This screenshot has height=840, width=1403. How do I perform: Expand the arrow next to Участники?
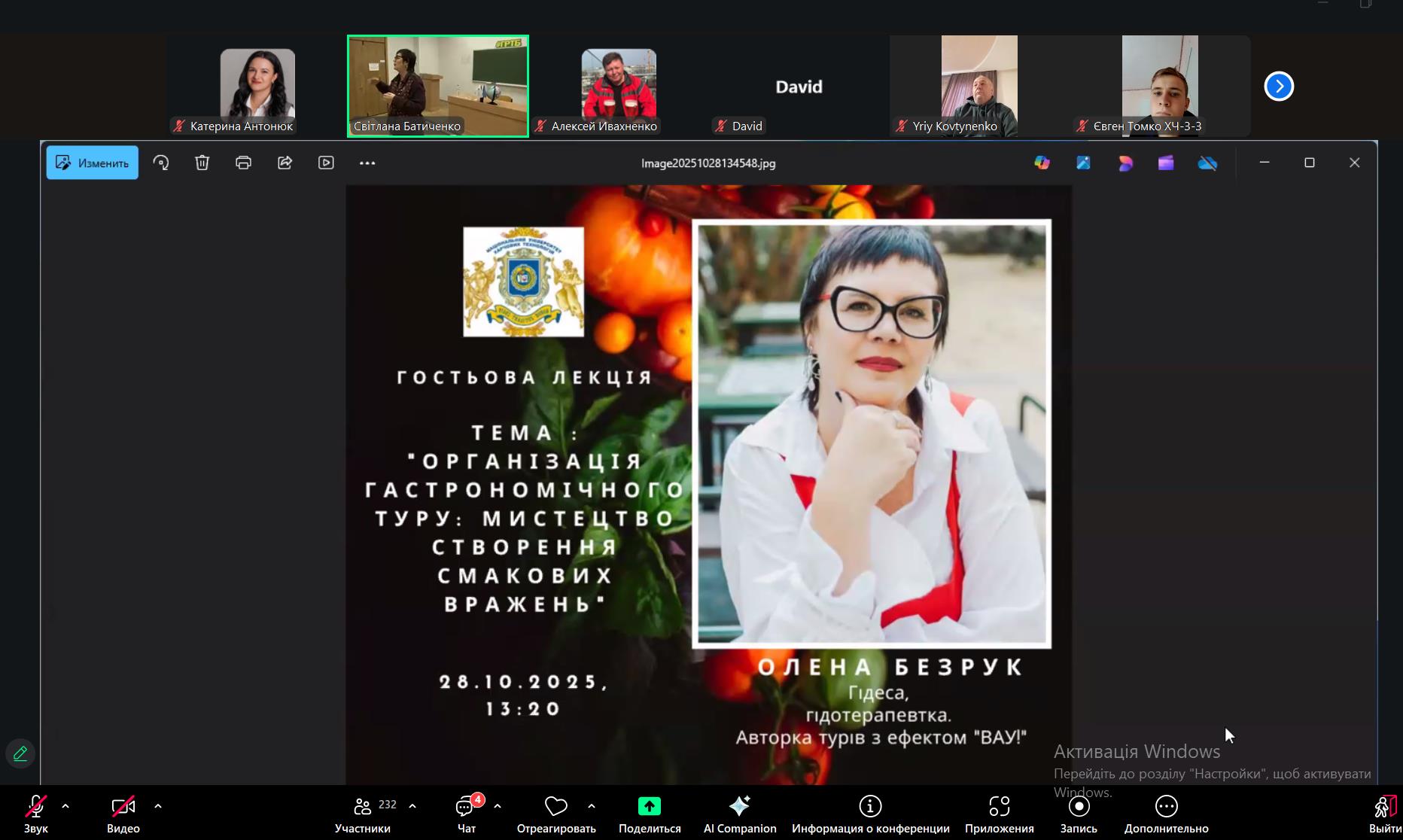click(x=412, y=806)
